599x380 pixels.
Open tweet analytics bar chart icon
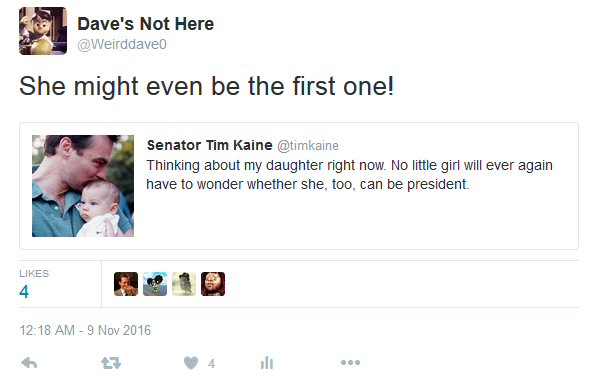coord(267,362)
